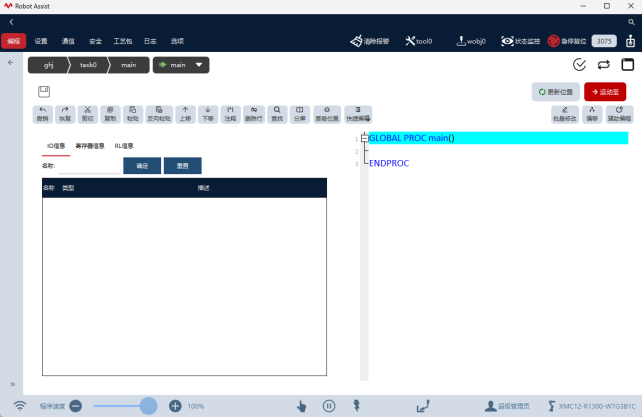Collapse the GLOBAL PROC main() fold marker
The image size is (642, 417).
(x=364, y=138)
